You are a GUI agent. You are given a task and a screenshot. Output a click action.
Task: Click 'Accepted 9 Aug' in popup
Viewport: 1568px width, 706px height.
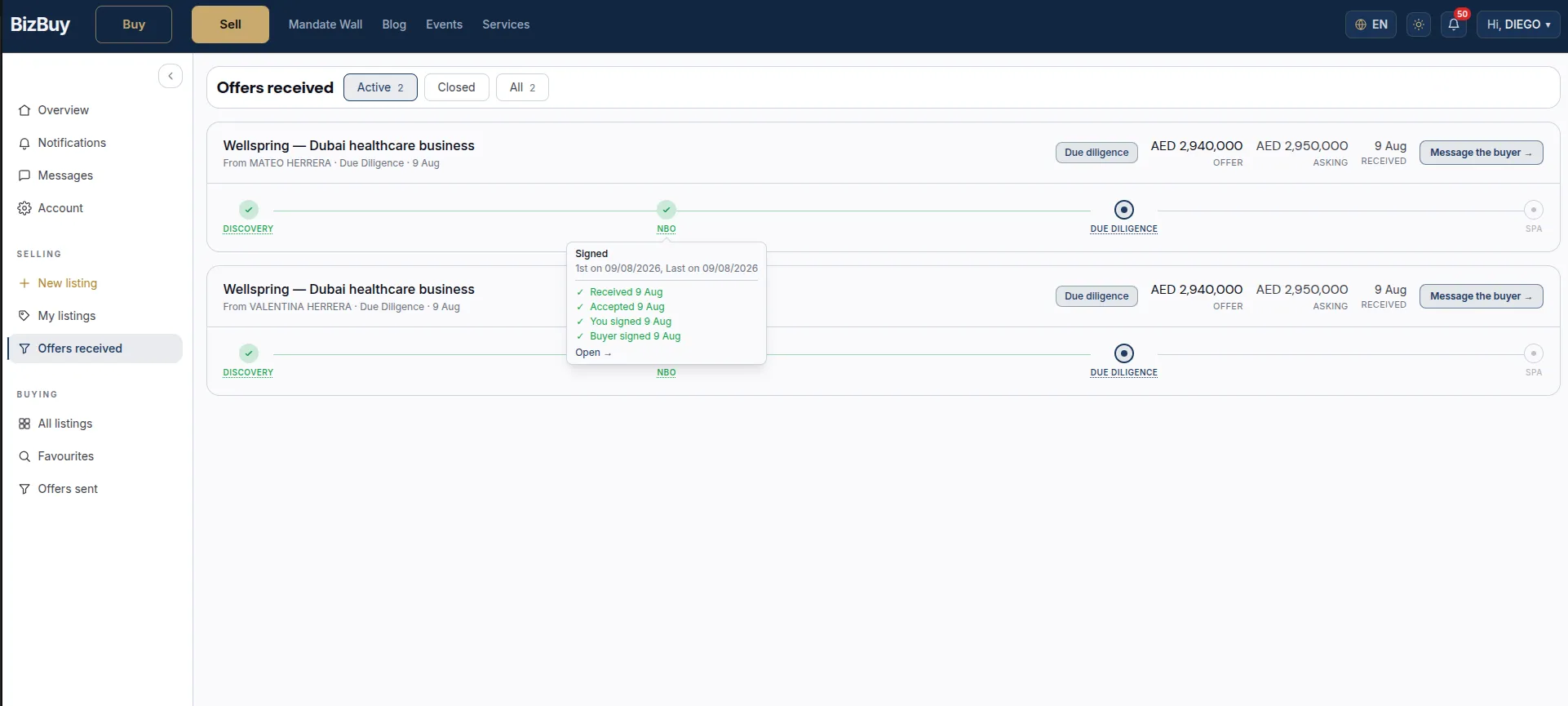pos(627,307)
